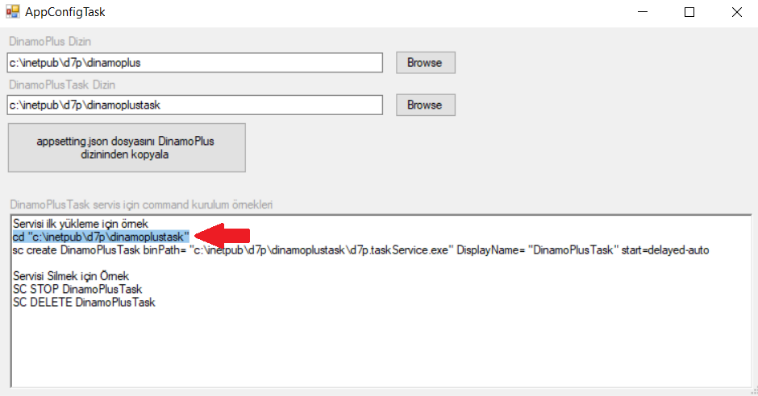Click the sc create DinamoPlusTask command line
The image size is (758, 396).
coord(361,250)
